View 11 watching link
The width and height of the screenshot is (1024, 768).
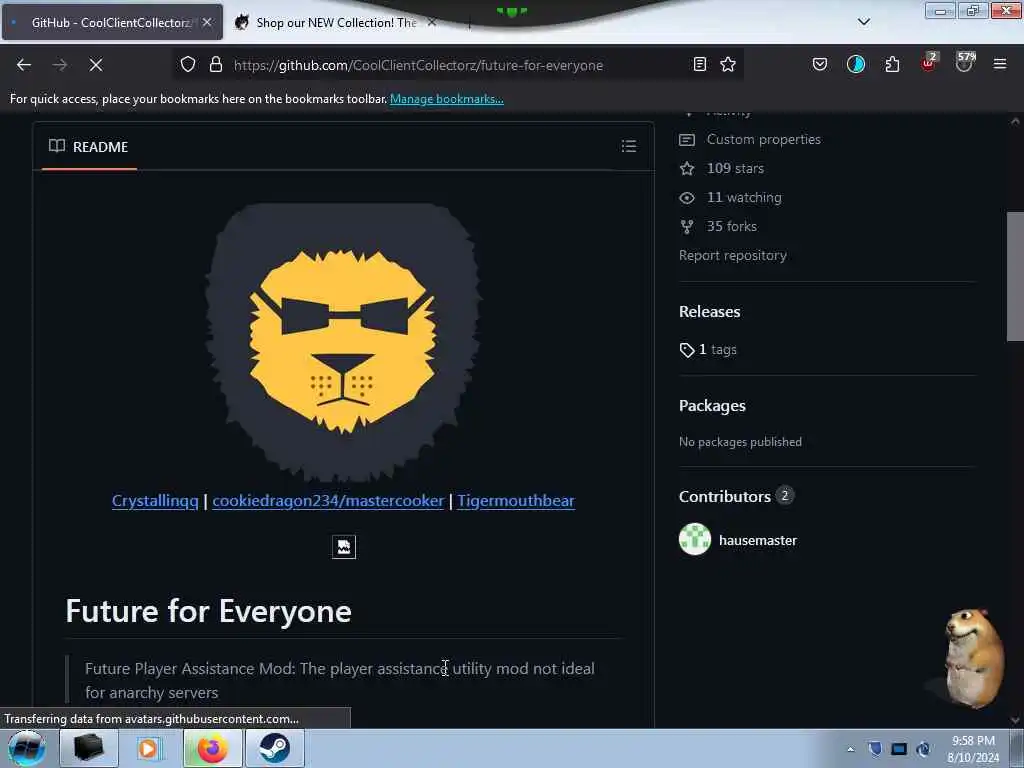tap(744, 197)
